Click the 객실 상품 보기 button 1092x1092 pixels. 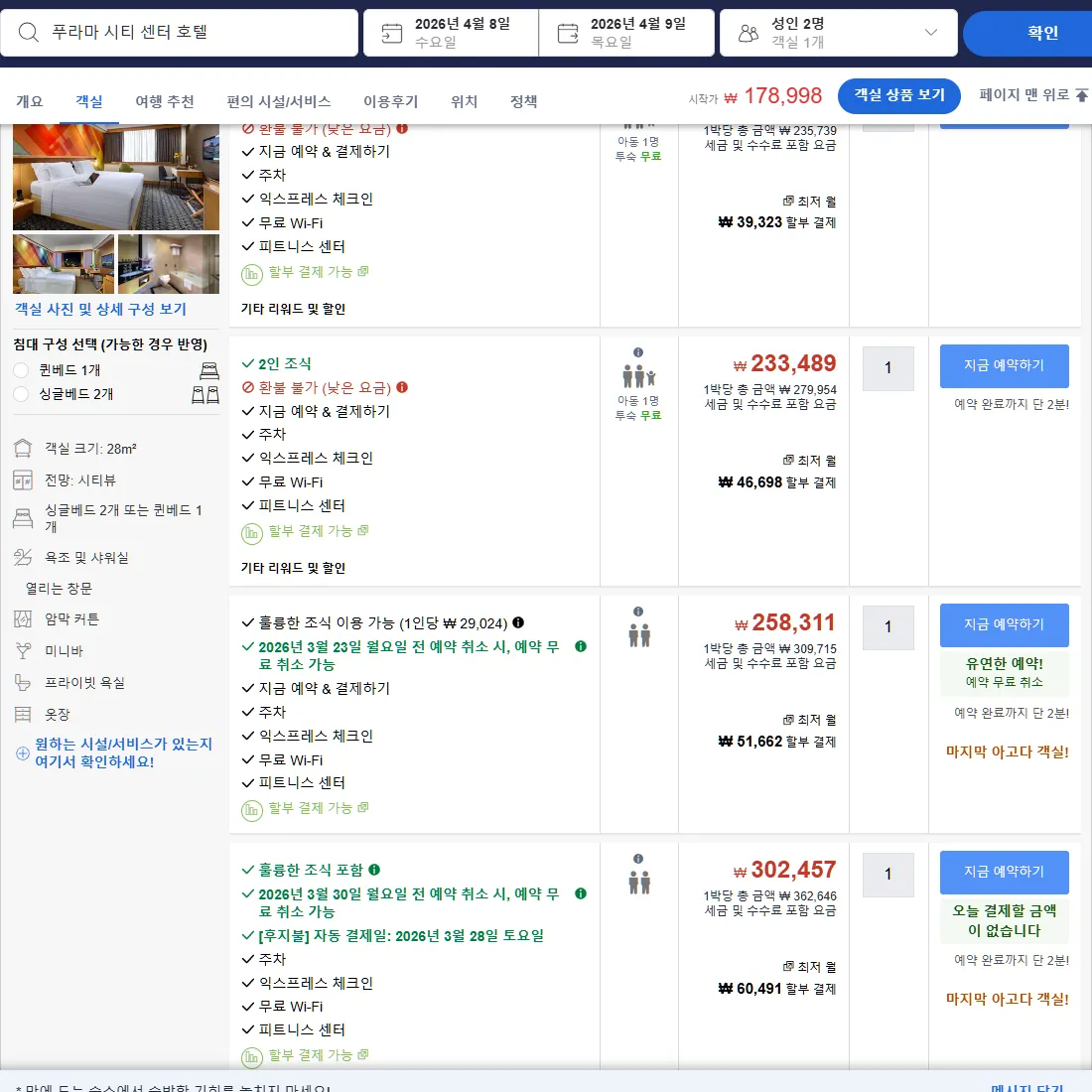(x=899, y=95)
